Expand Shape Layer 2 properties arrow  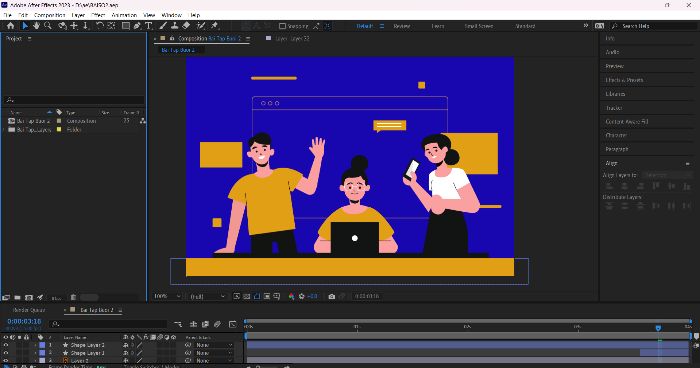35,345
